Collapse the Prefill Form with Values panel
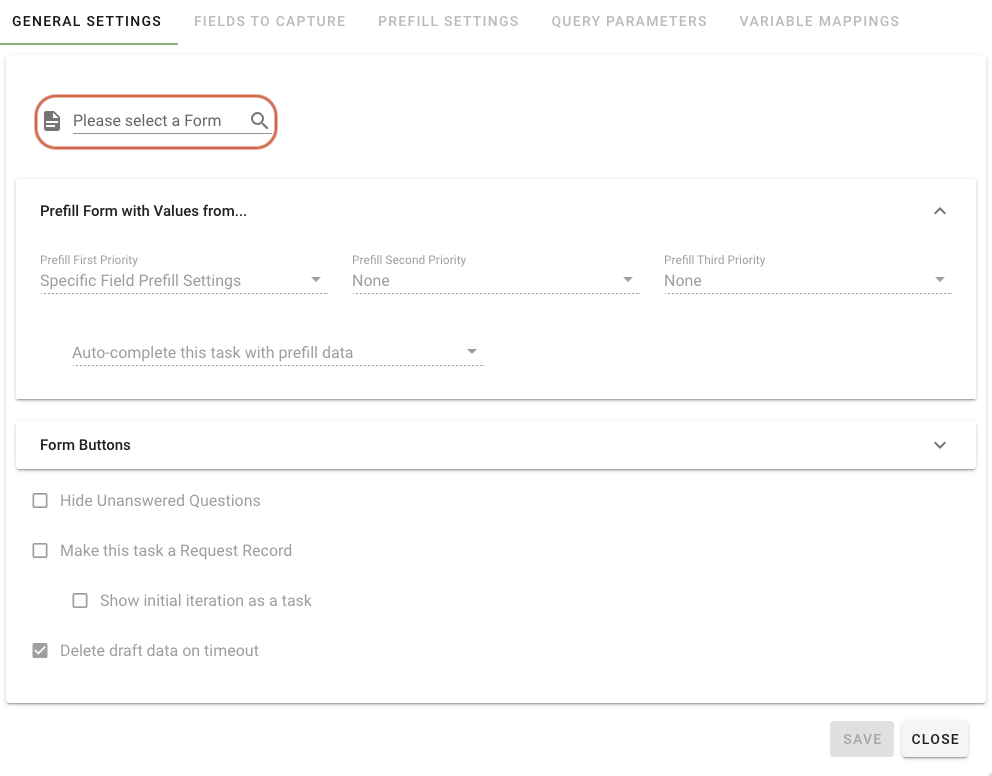The height and width of the screenshot is (776, 992). pos(939,211)
